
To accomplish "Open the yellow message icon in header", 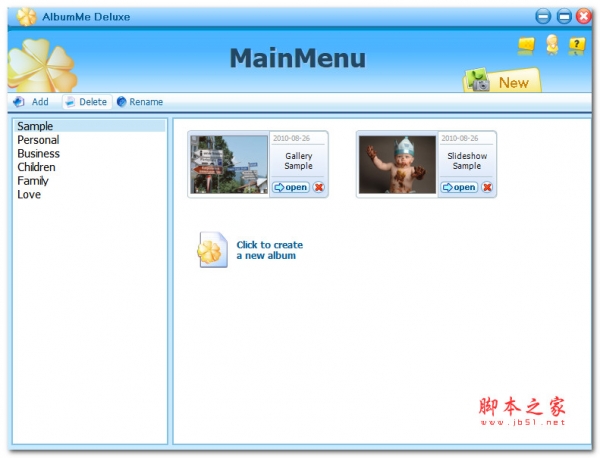I will [x=526, y=46].
